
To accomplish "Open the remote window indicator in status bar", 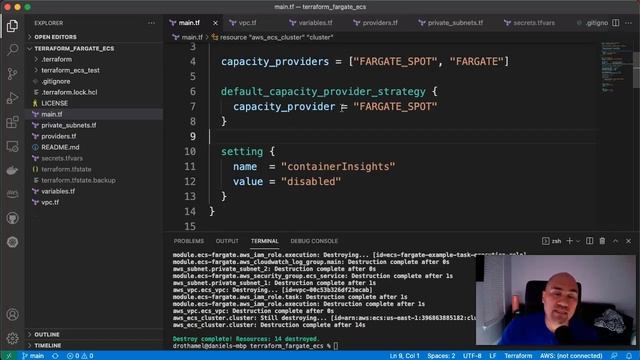I will pyautogui.click(x=9, y=356).
